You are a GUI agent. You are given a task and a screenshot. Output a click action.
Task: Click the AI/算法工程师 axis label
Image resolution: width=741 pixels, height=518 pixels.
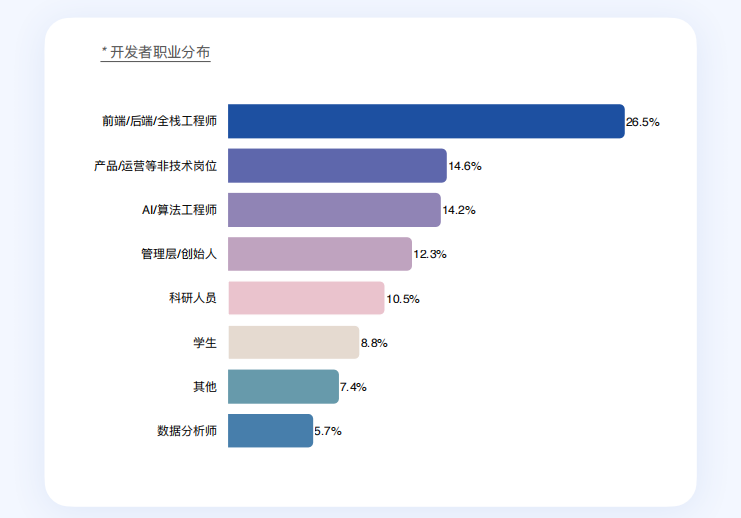(x=179, y=210)
